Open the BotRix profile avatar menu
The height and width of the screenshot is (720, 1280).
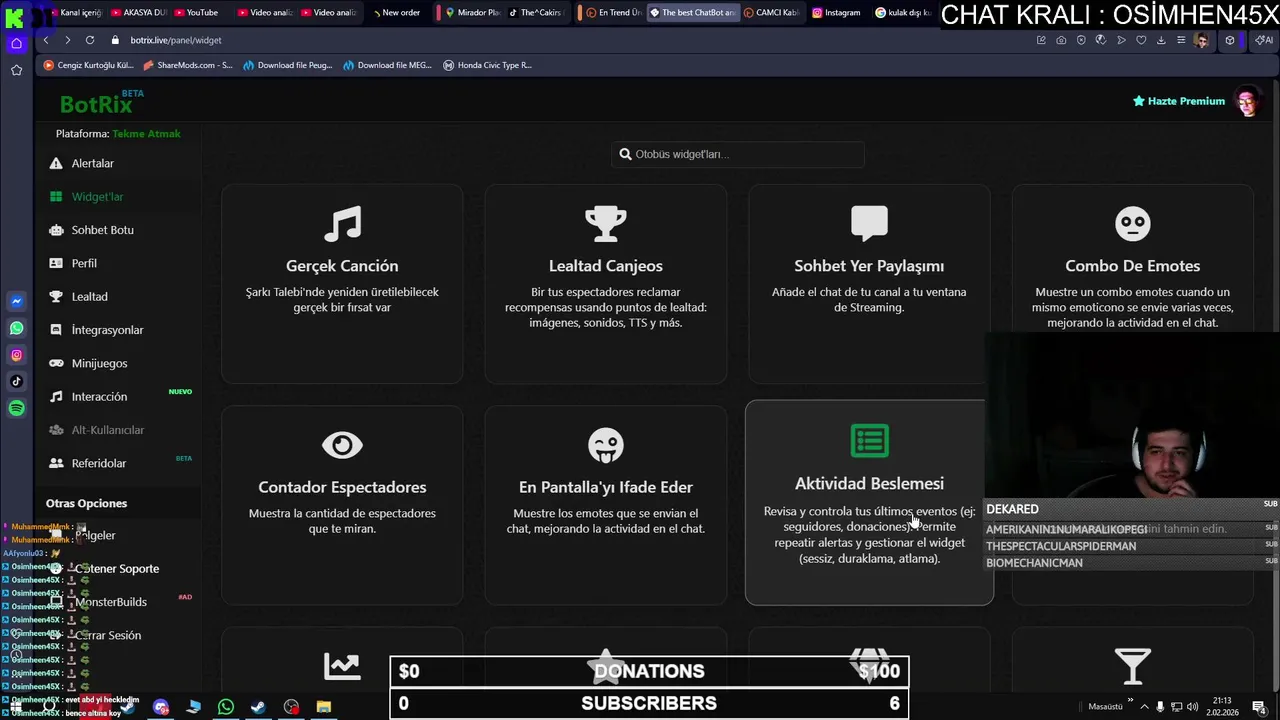coord(1246,101)
